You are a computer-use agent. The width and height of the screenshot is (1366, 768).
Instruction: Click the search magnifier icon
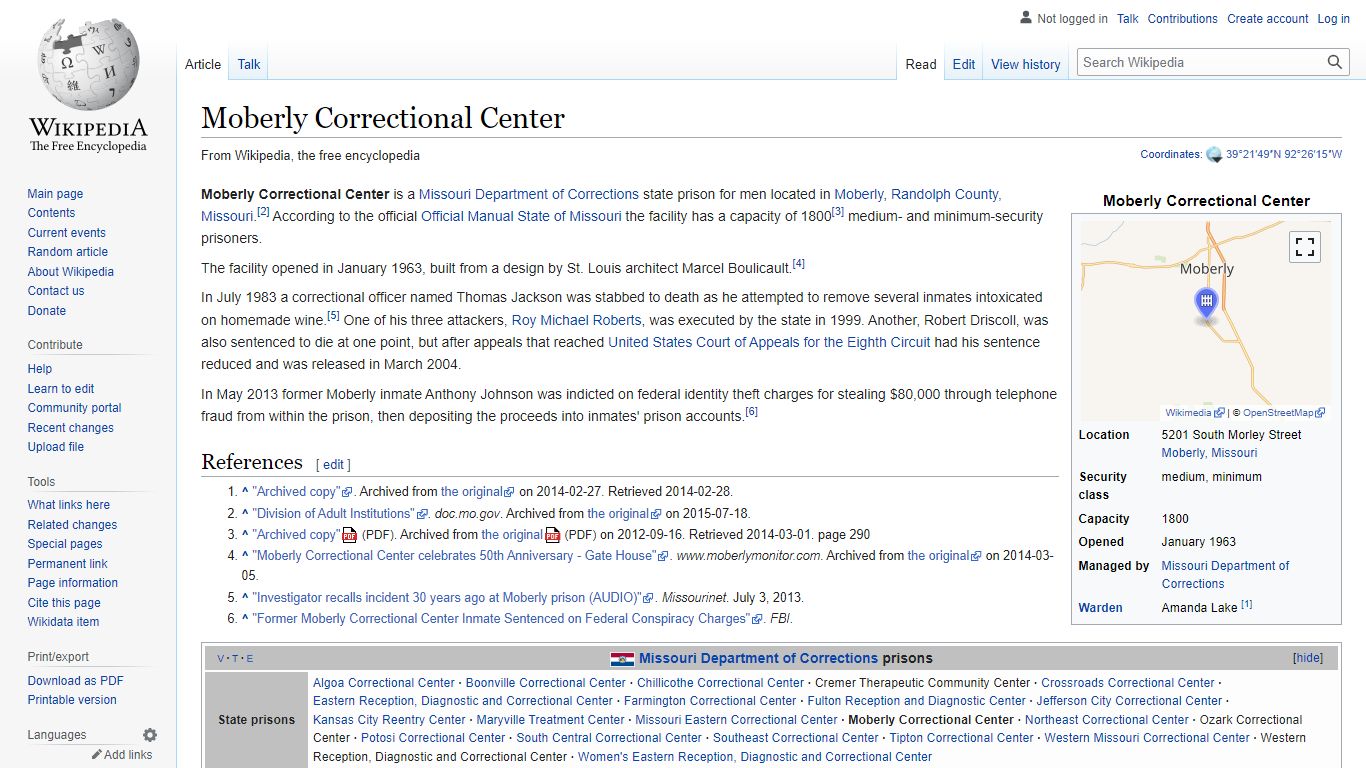click(1335, 62)
